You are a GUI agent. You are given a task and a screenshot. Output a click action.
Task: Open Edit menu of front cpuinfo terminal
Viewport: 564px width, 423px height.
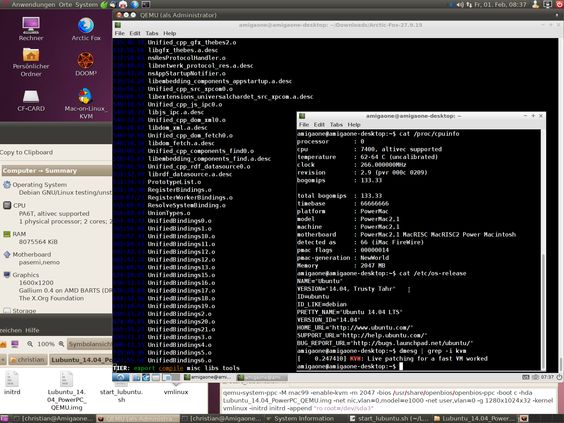319,124
